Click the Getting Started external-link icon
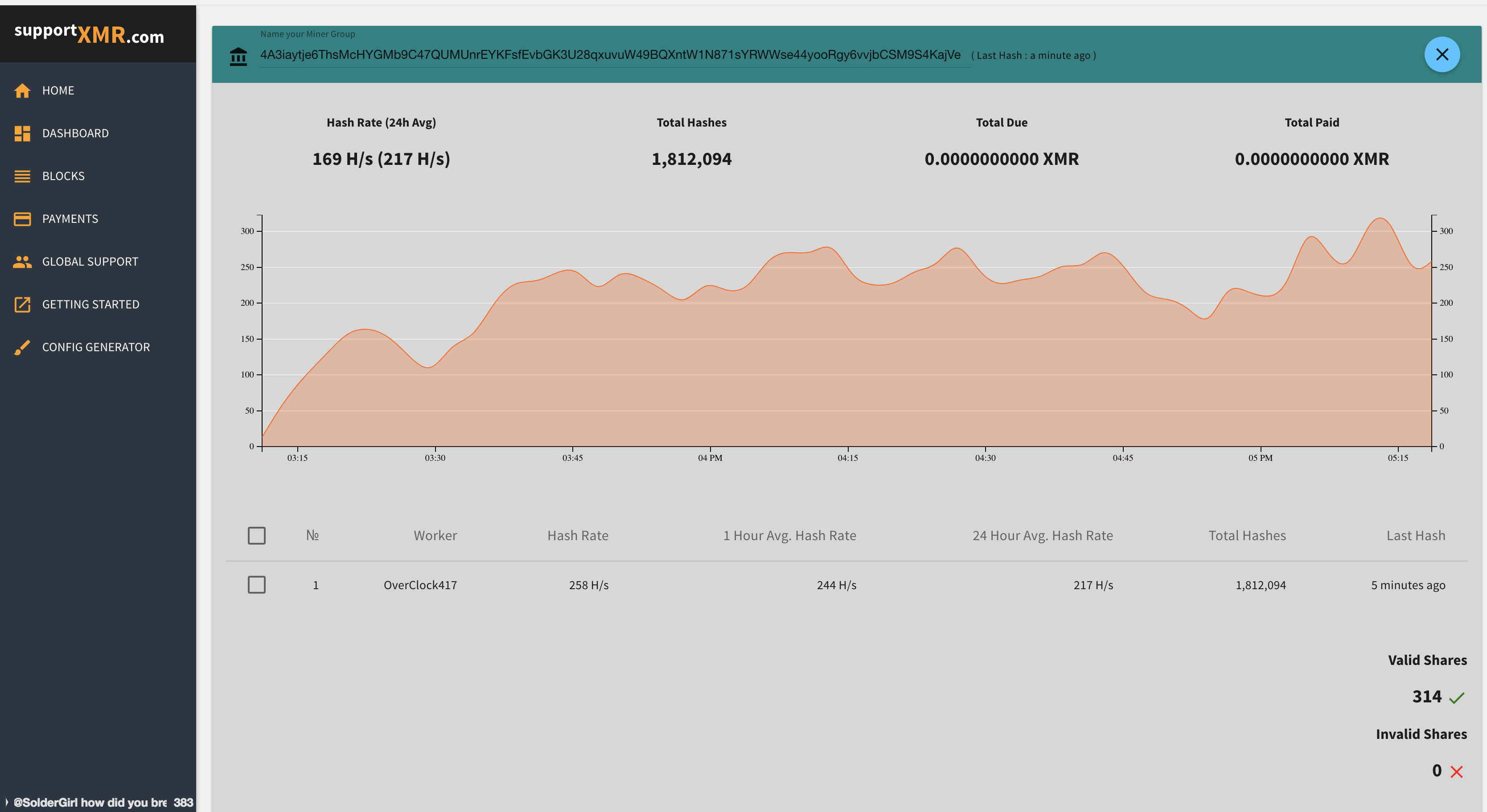 [x=22, y=304]
